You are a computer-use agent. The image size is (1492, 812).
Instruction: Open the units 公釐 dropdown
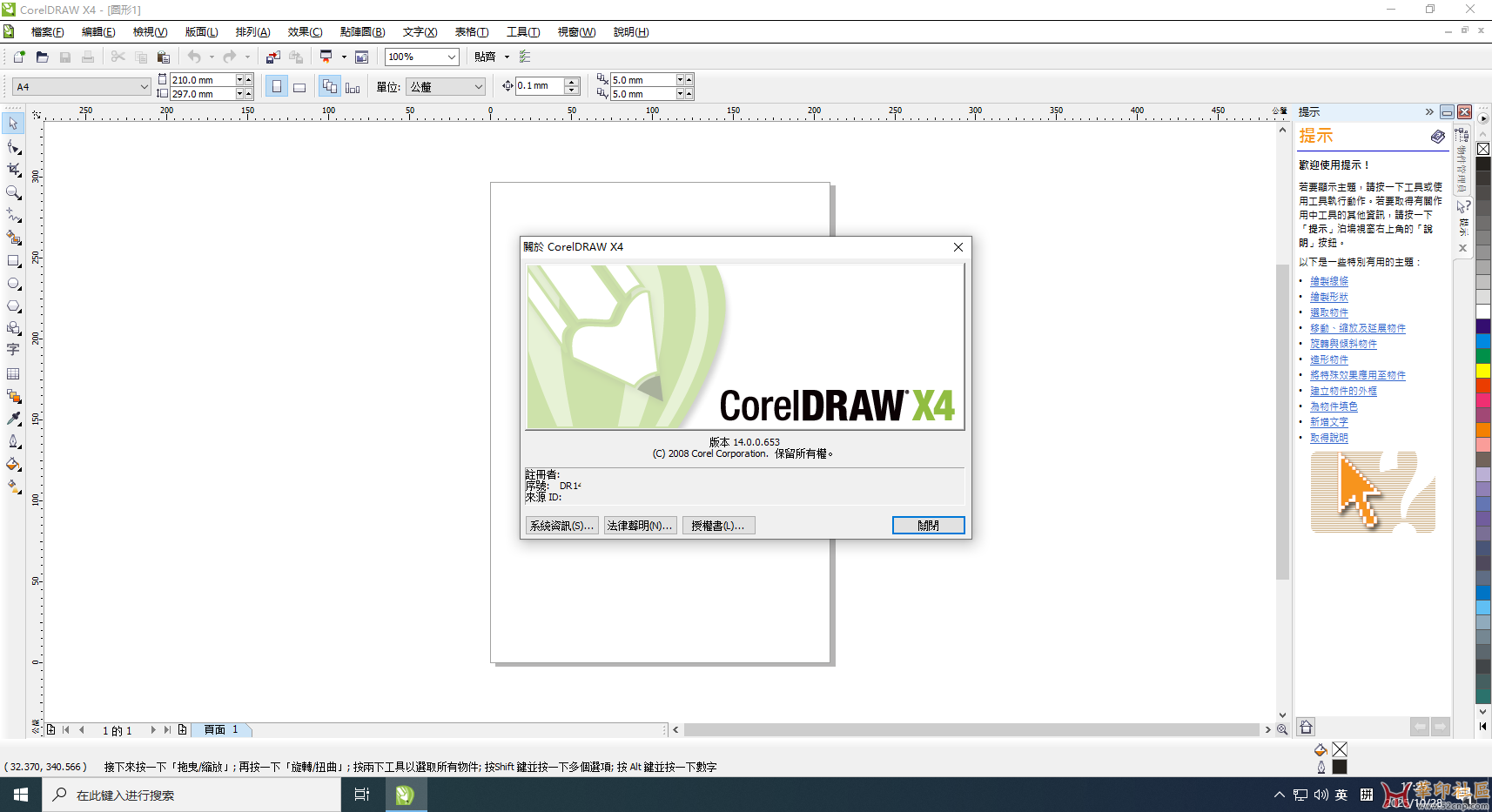coord(477,86)
